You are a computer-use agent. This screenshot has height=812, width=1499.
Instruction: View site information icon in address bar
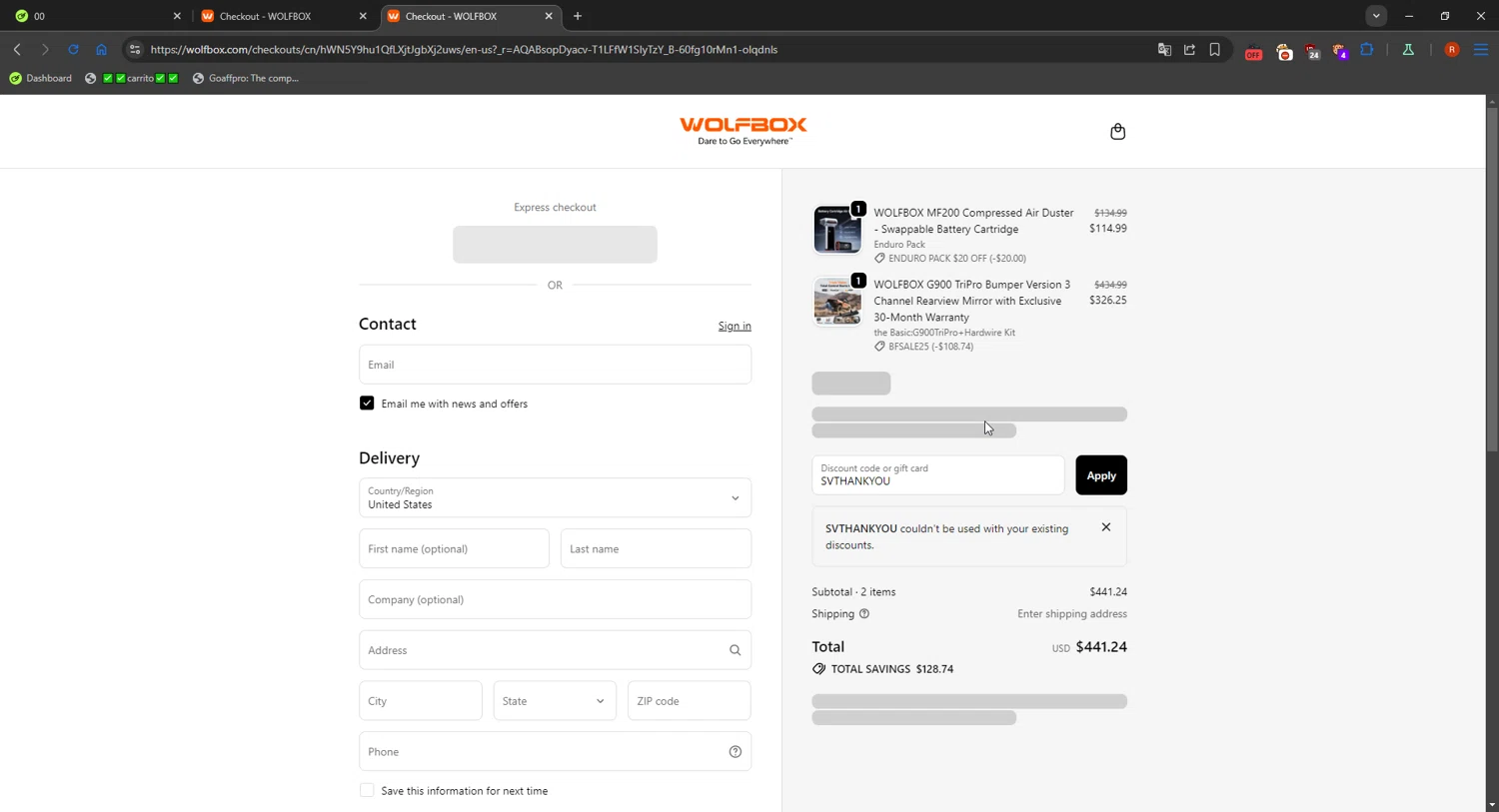[135, 49]
